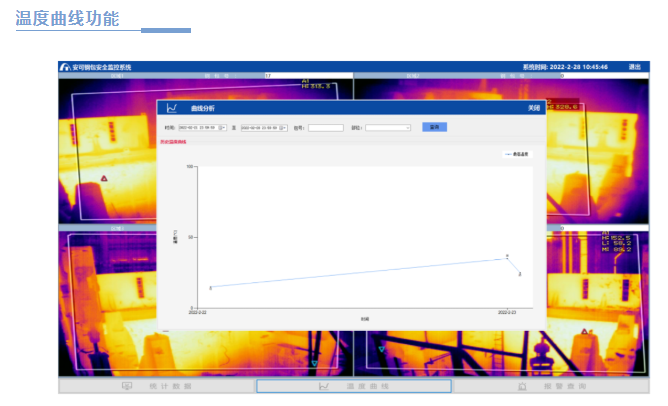Toggle the 最低温度 legend series

point(519,154)
